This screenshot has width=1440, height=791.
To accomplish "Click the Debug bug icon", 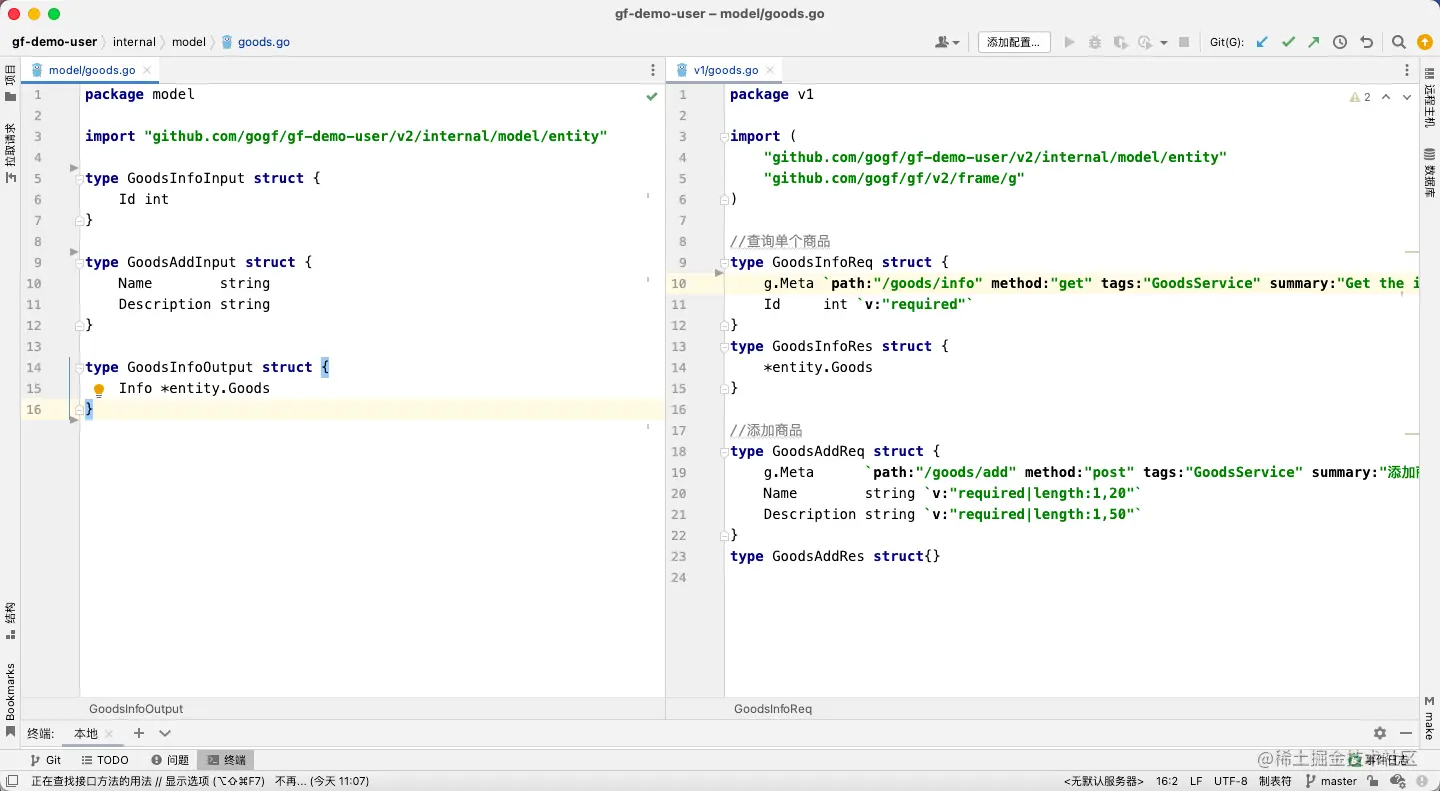I will tap(1095, 42).
